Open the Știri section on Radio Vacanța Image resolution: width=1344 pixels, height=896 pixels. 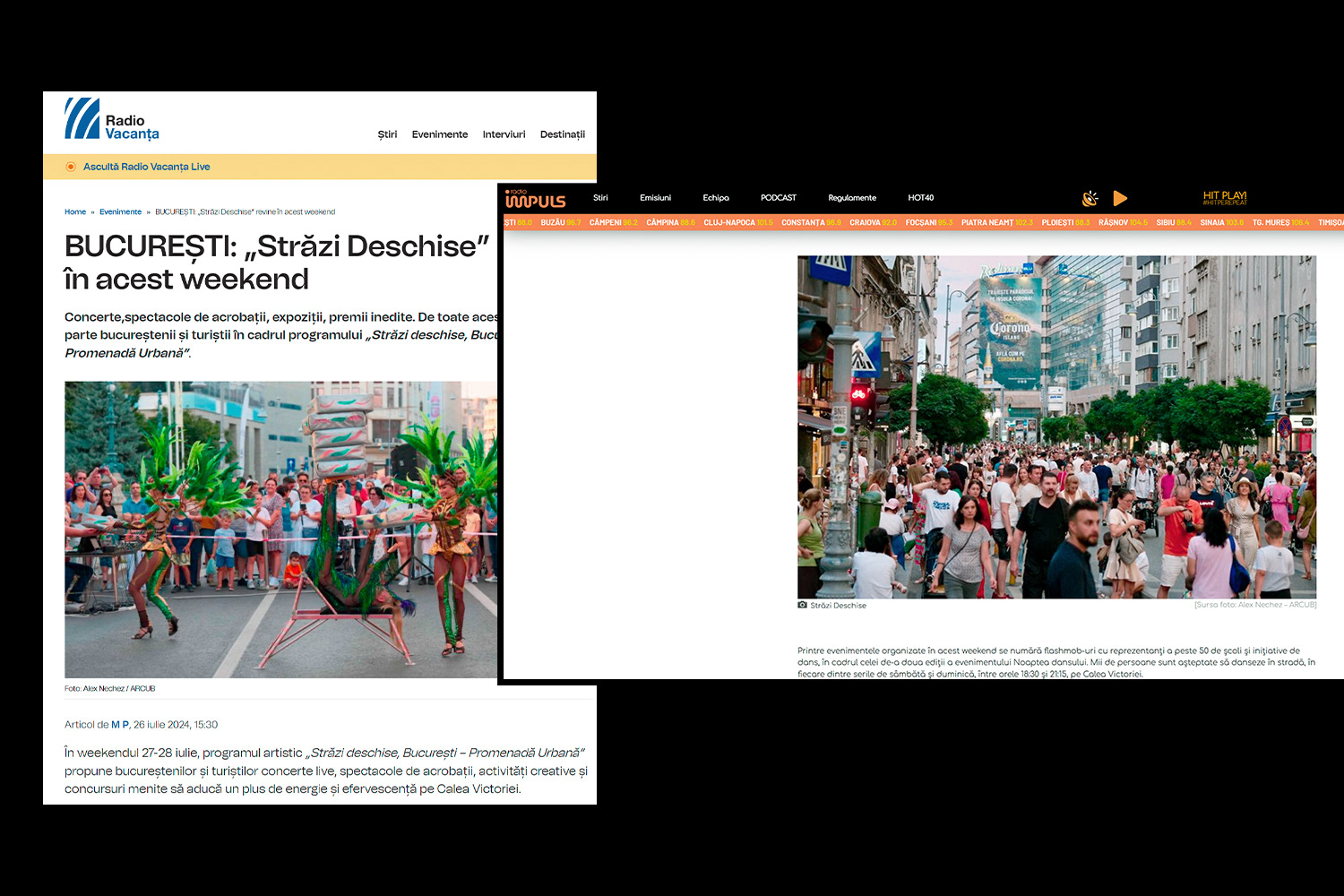[387, 134]
